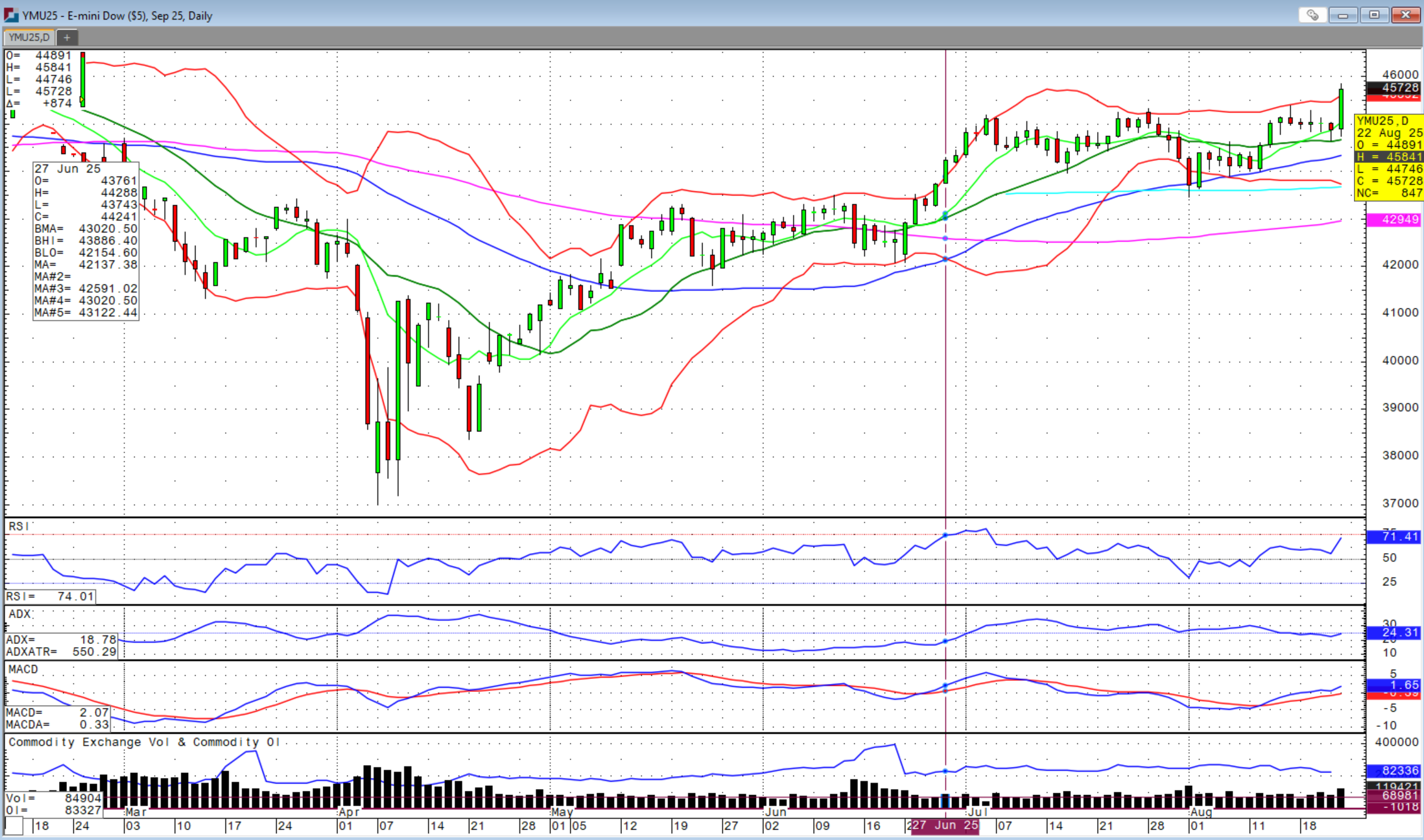
Task: Click 'BMA= 43020.50' in data box
Action: [86, 229]
